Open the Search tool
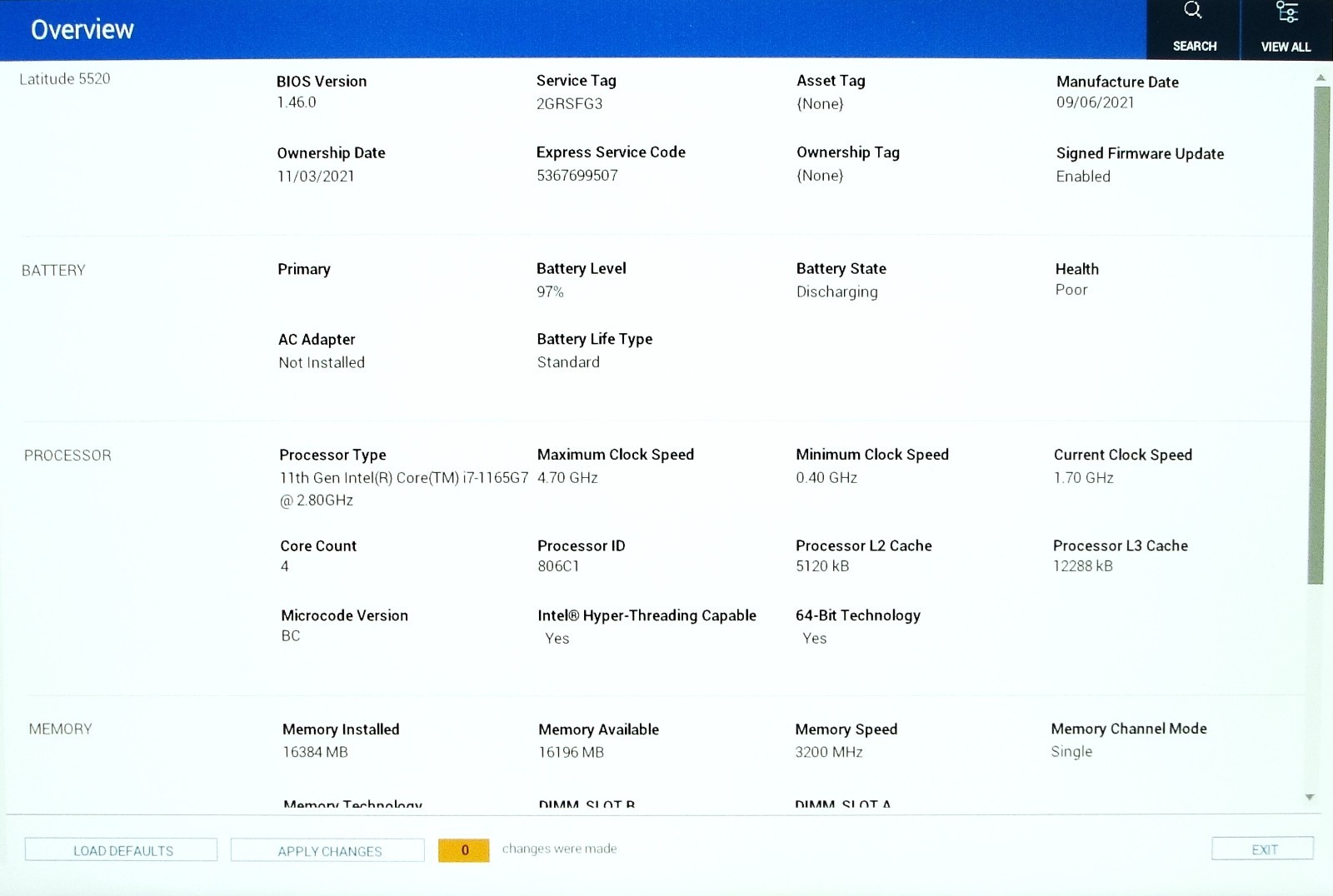This screenshot has height=896, width=1333. 1193,29
